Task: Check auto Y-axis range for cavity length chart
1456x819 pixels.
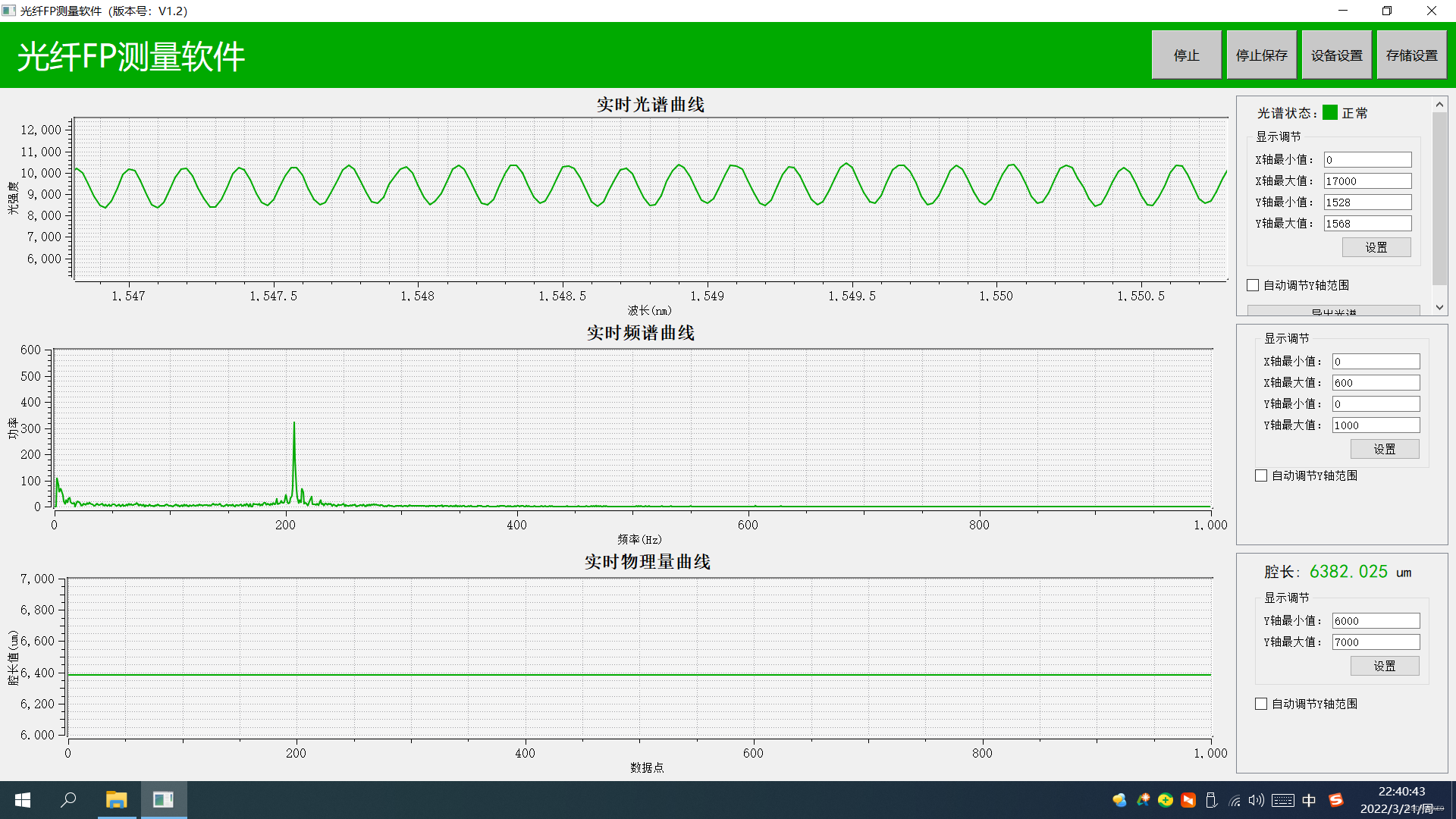Action: point(1261,704)
